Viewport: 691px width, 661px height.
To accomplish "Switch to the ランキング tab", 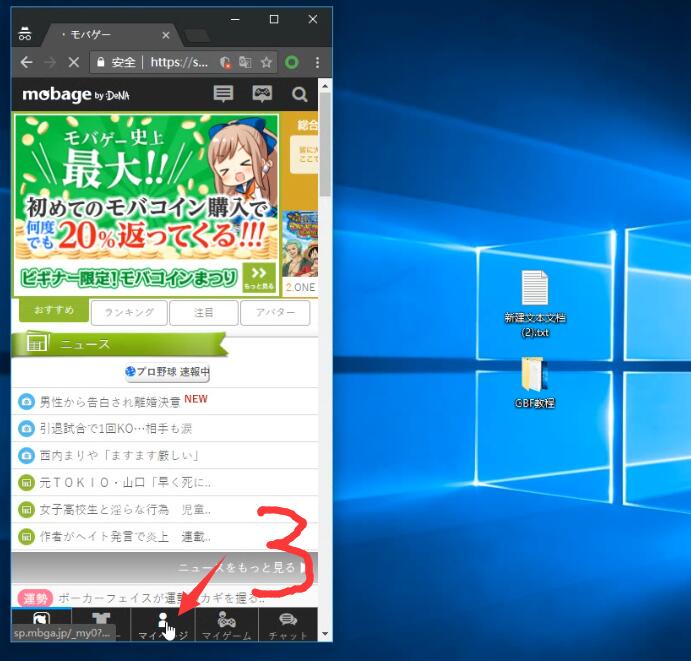I will 129,312.
